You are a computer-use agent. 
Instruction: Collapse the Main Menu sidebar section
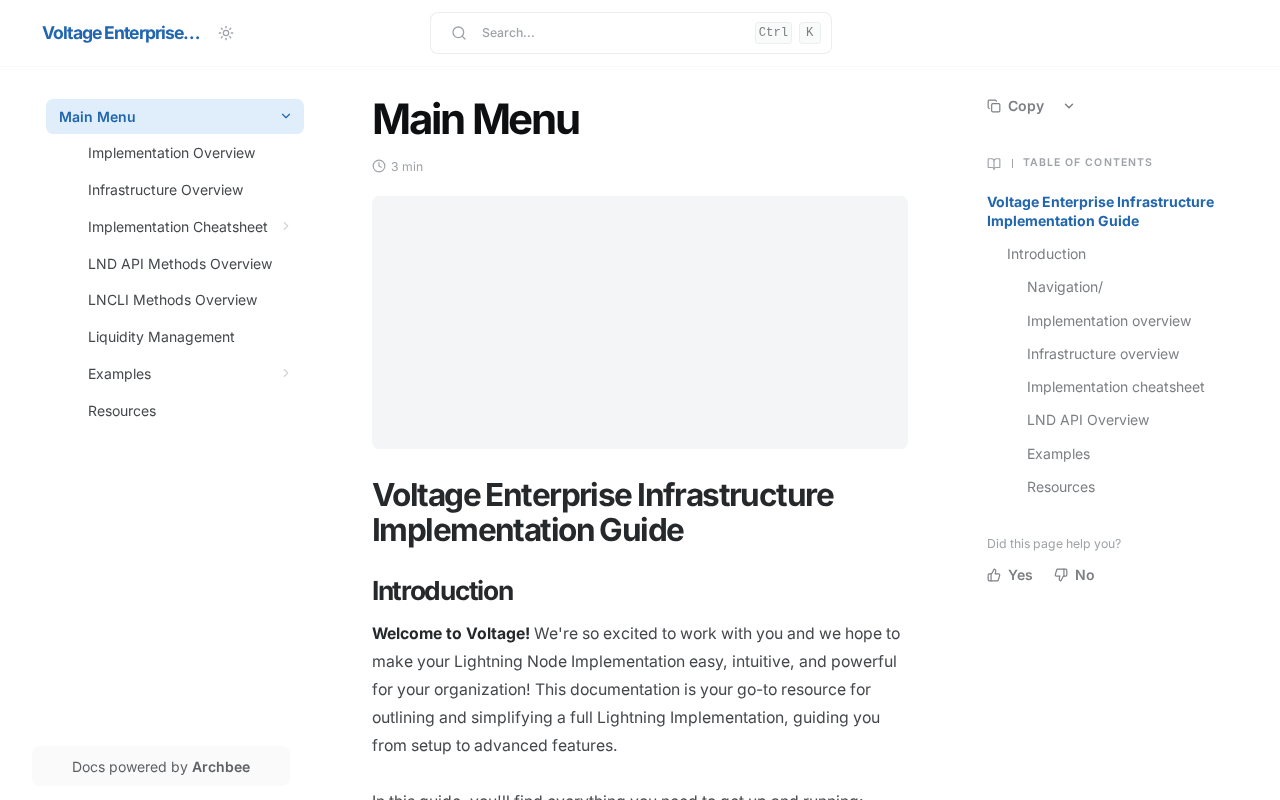click(x=286, y=117)
